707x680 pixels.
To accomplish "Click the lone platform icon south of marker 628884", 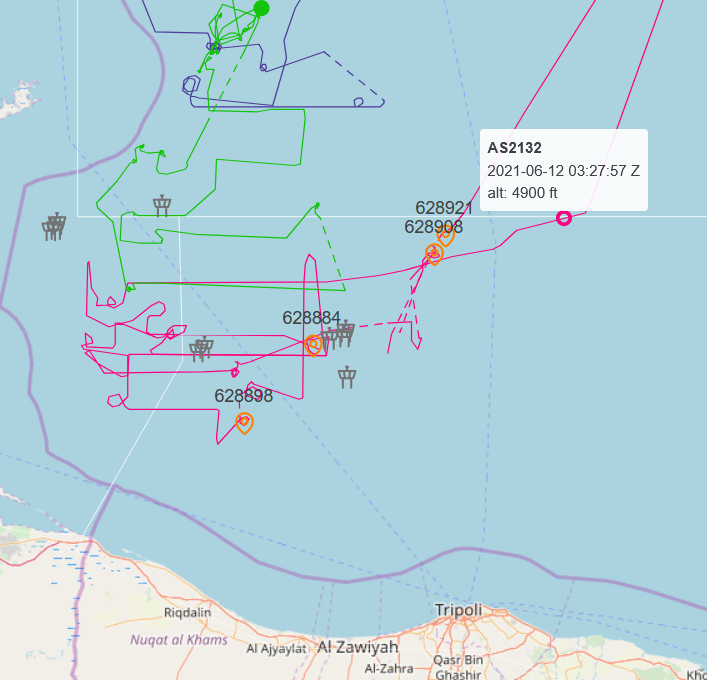I will tap(347, 377).
